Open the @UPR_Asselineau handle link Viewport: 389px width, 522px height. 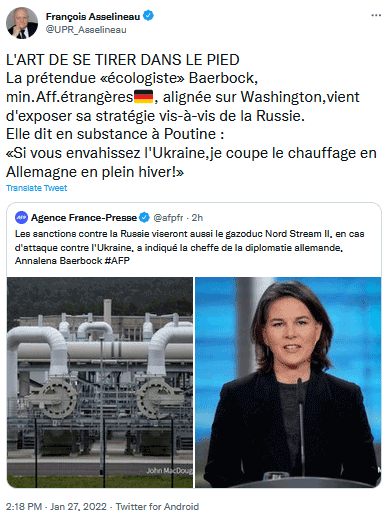coord(86,30)
